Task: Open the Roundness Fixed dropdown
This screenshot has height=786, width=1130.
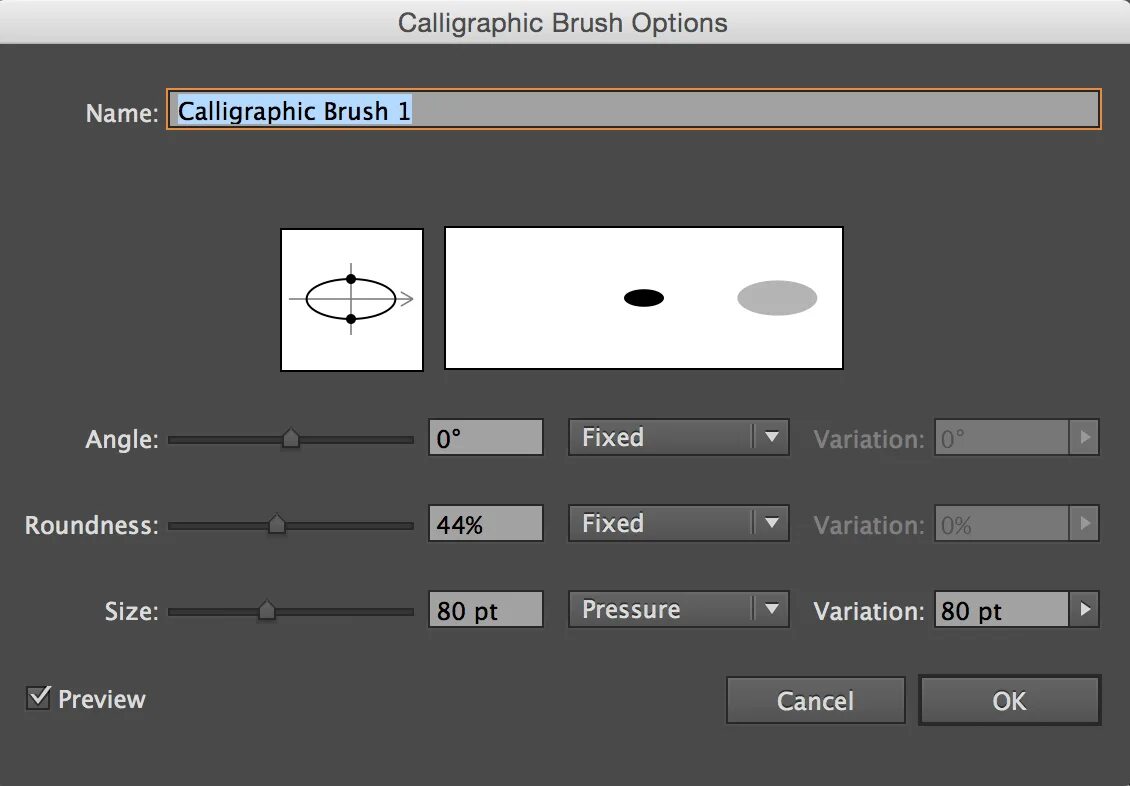Action: [x=678, y=524]
